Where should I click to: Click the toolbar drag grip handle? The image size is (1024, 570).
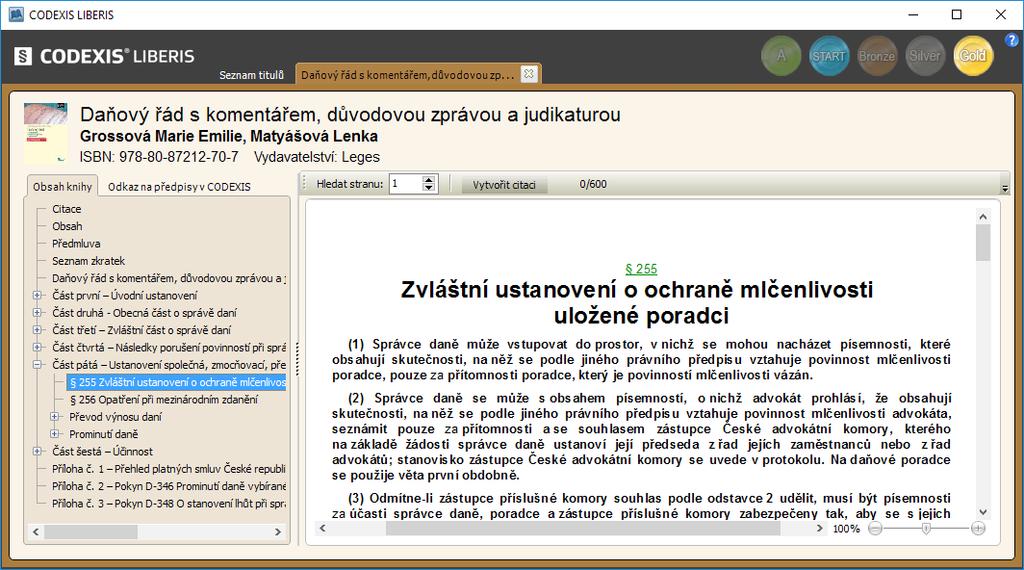[x=304, y=184]
